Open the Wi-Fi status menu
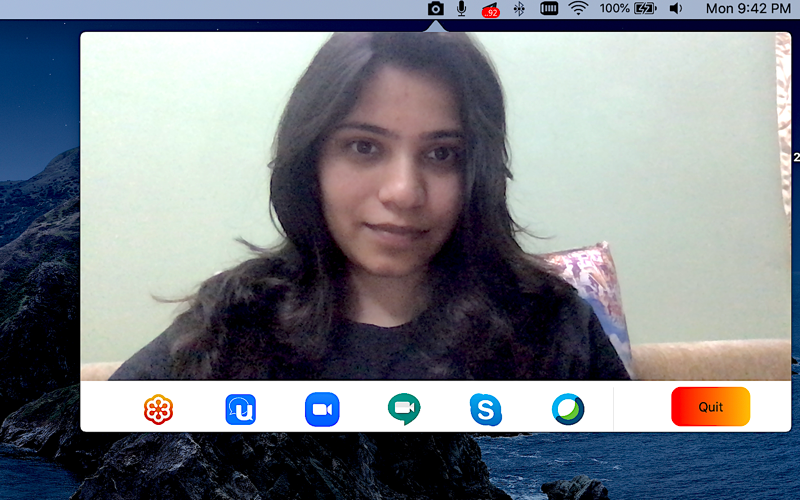800x500 pixels. (578, 9)
